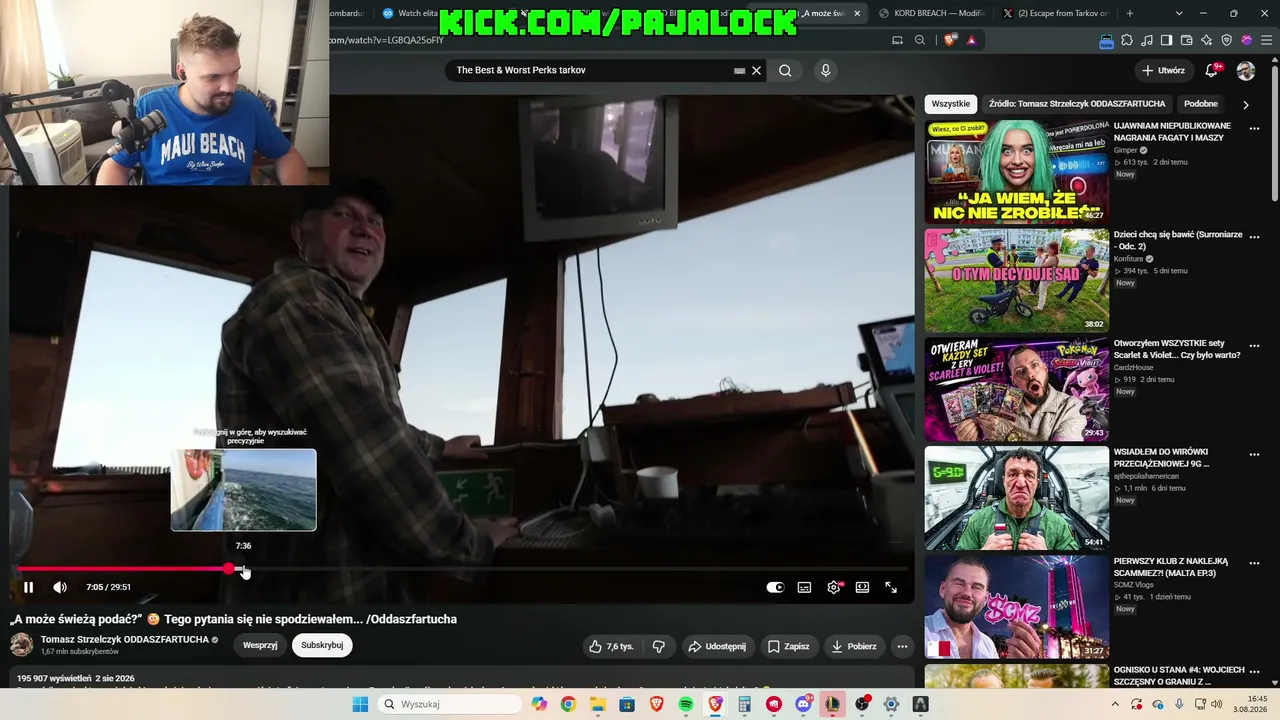Open the player settings gear

[x=833, y=587]
